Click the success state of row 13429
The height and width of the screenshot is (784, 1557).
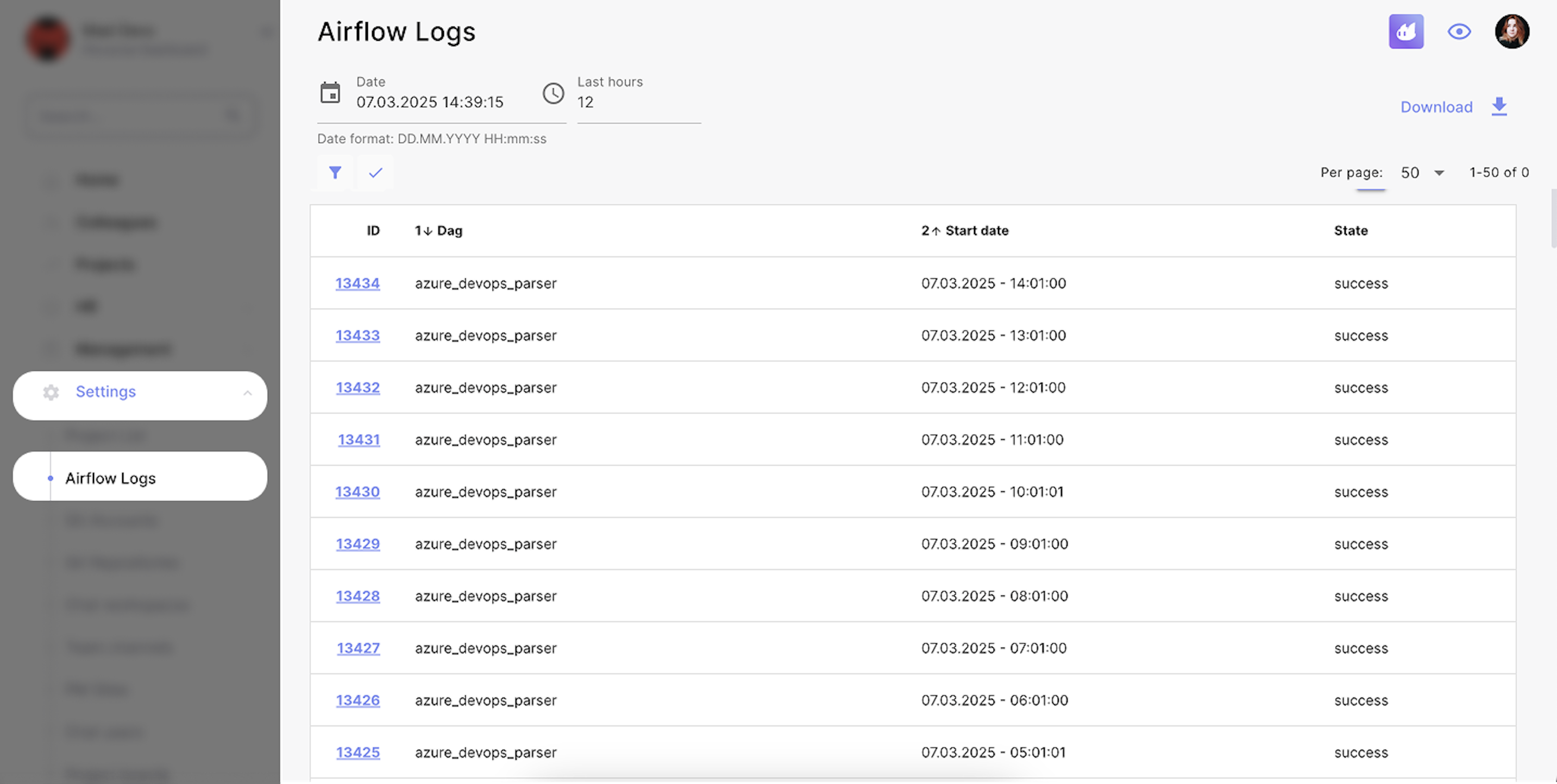pos(1361,544)
